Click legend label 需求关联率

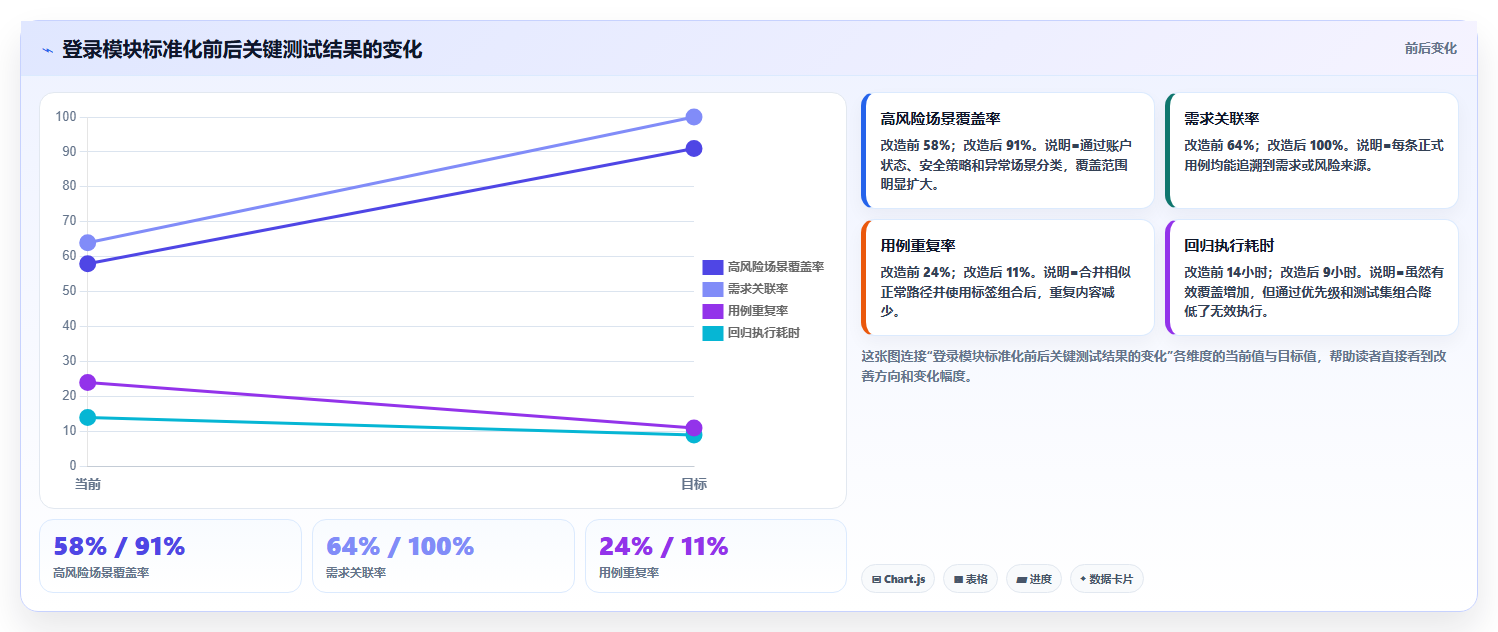(758, 289)
